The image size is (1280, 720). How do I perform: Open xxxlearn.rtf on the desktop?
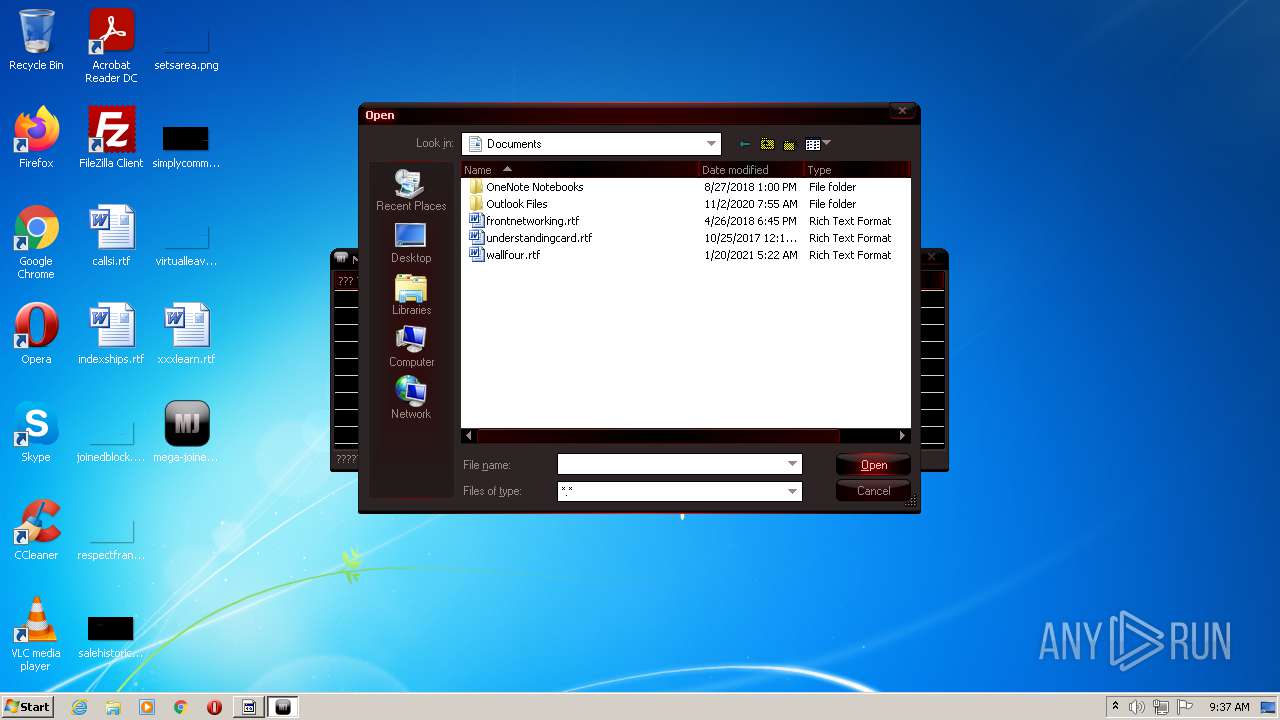186,334
